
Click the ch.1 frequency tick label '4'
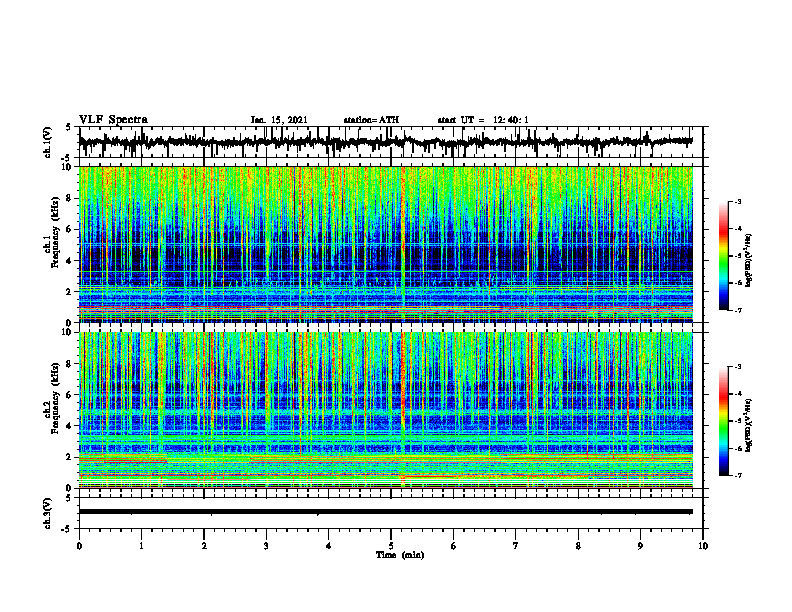(x=70, y=261)
